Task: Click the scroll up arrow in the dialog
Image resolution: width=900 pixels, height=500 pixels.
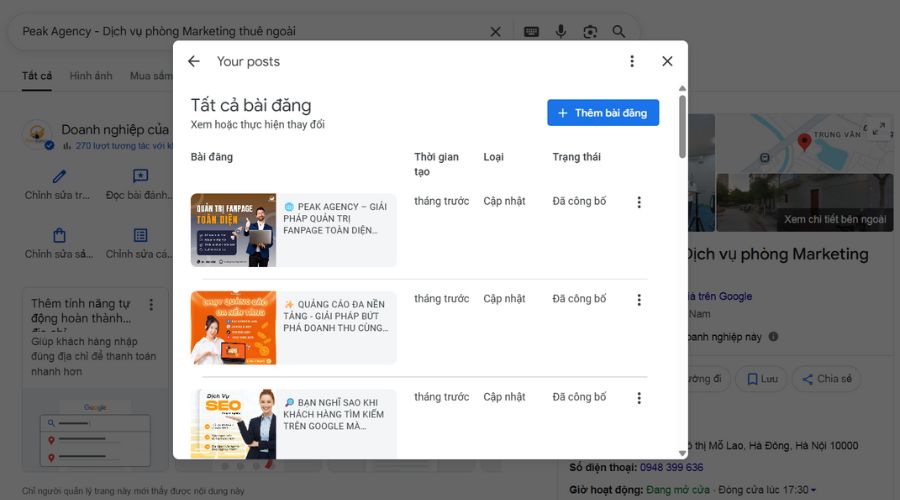Action: click(682, 88)
